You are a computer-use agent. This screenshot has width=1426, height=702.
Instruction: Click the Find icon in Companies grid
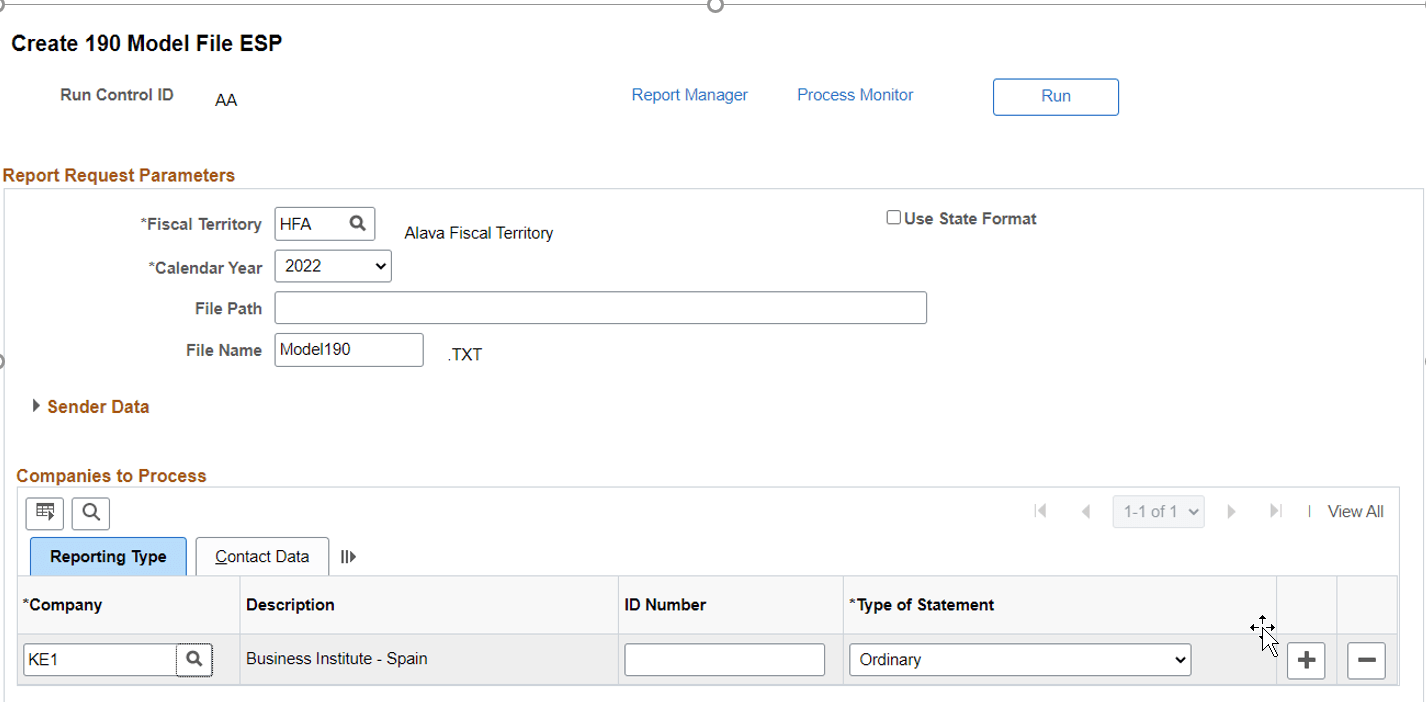coord(90,513)
